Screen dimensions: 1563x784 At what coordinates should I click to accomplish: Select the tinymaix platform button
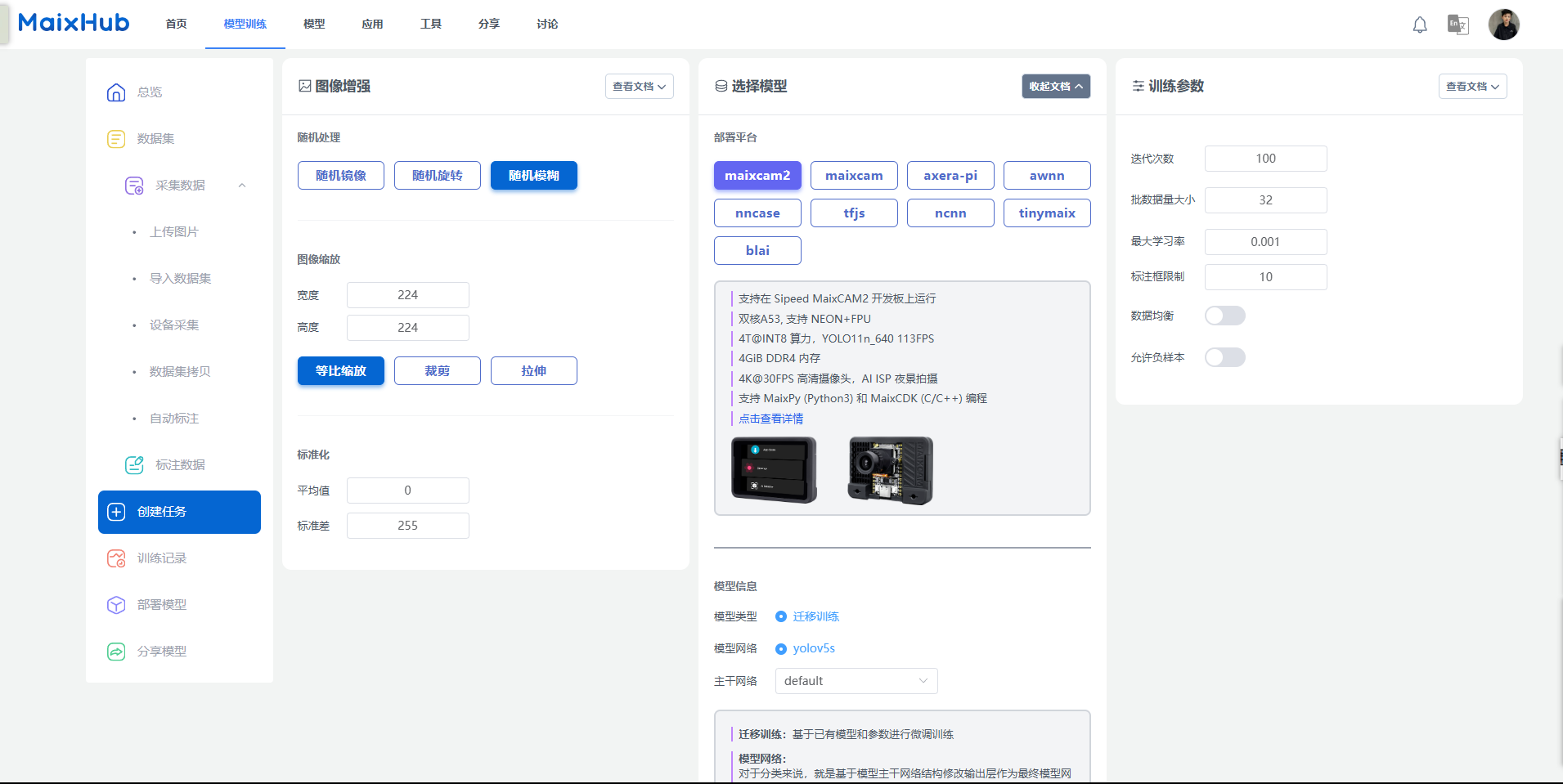click(1047, 213)
